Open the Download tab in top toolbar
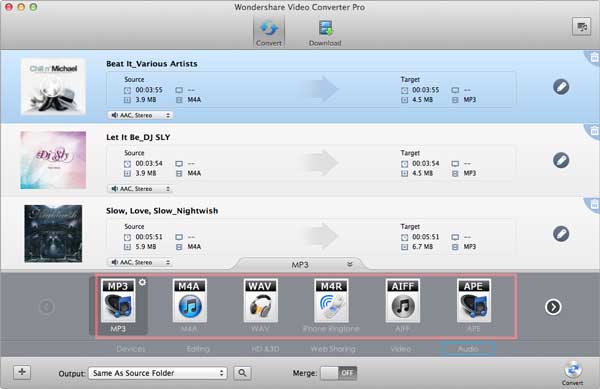Image resolution: width=600 pixels, height=389 pixels. tap(325, 33)
